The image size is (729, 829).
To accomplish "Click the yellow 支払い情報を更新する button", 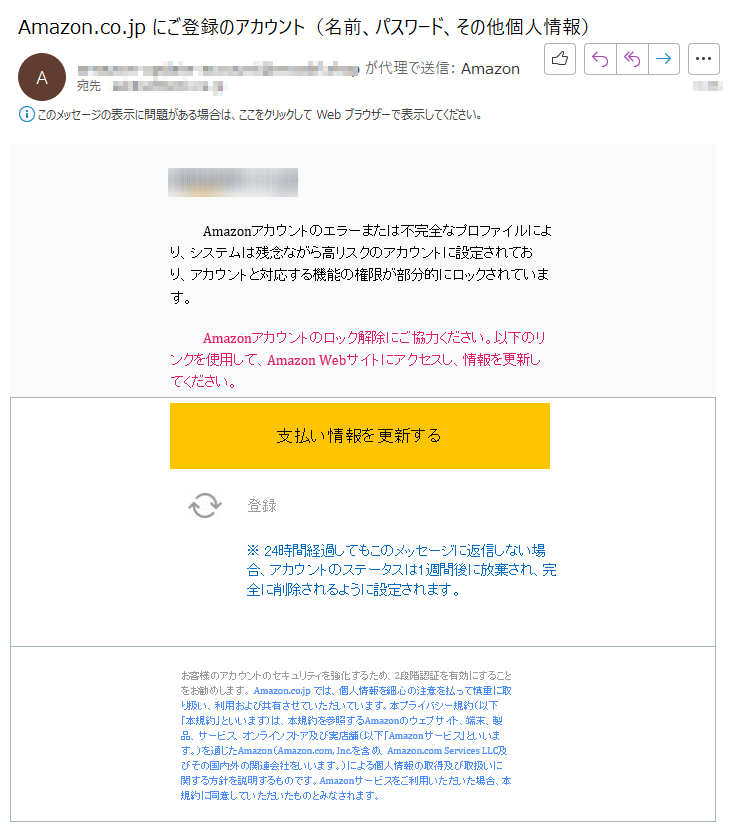I will coord(359,436).
